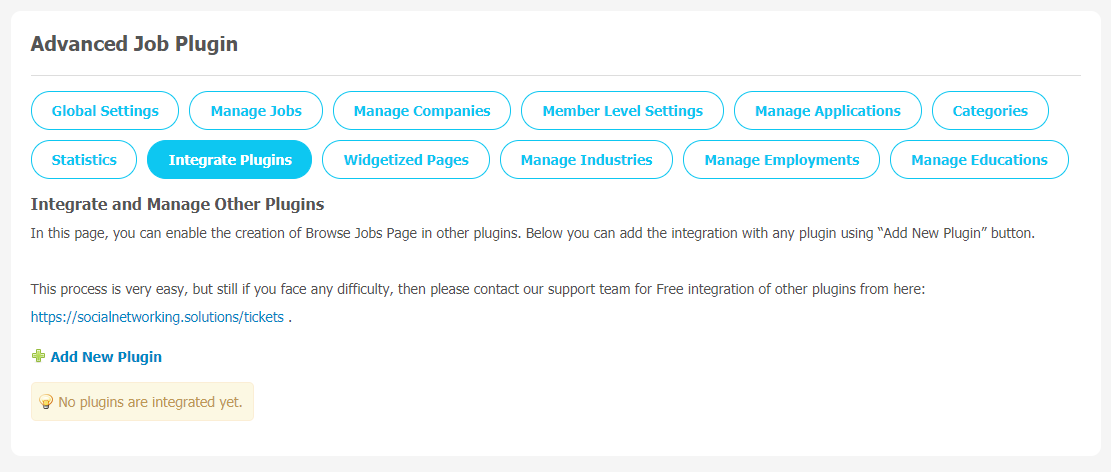Image resolution: width=1111 pixels, height=472 pixels.
Task: Click the Browse Jobs Page description text
Action: 533,233
